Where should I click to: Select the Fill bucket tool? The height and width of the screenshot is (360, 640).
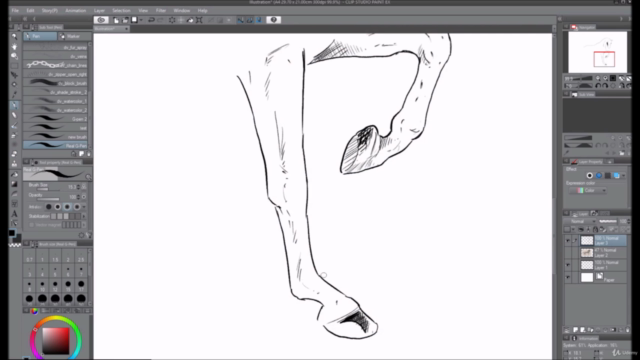14,174
